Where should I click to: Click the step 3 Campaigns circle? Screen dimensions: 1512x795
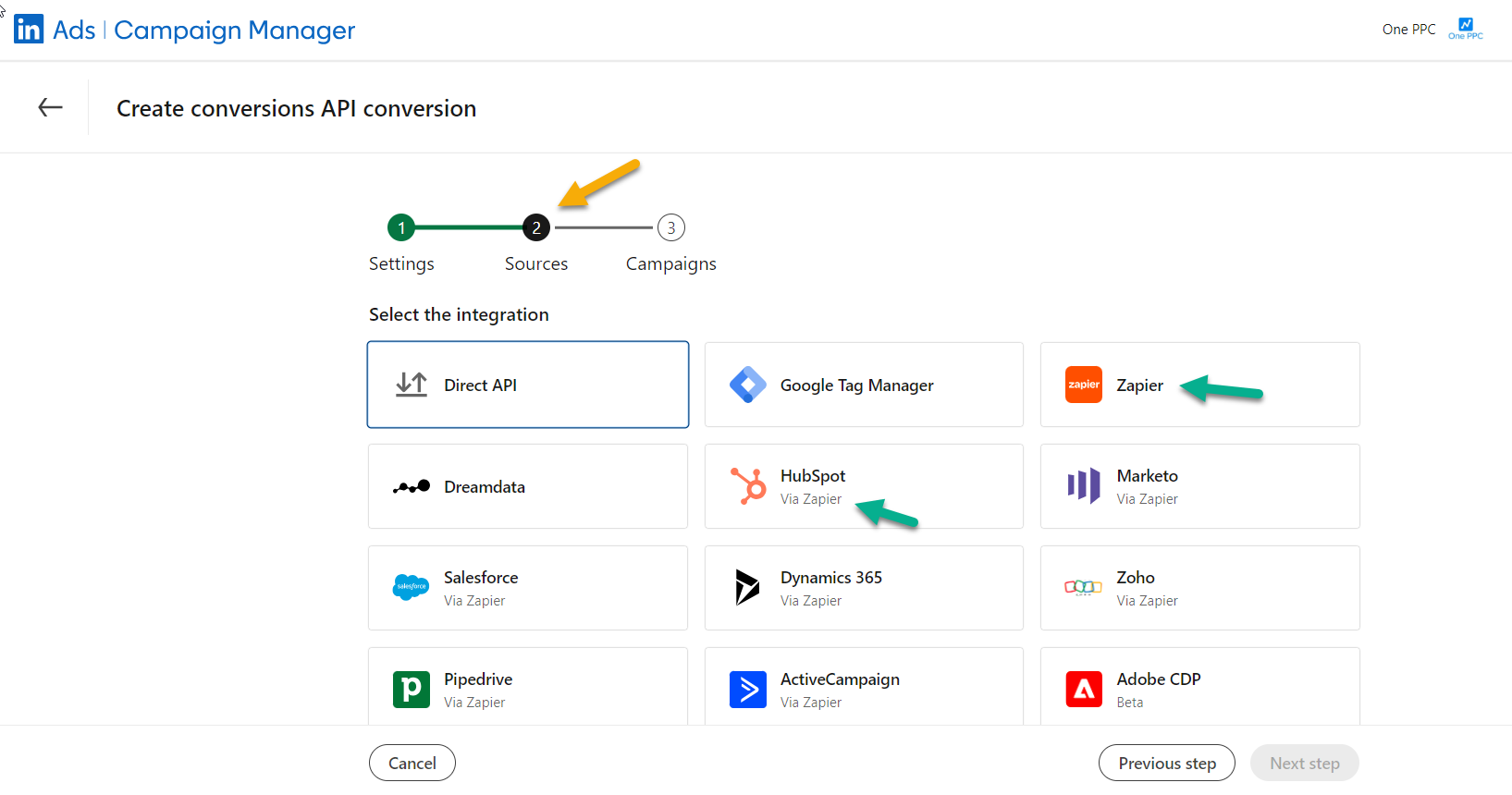coord(671,227)
